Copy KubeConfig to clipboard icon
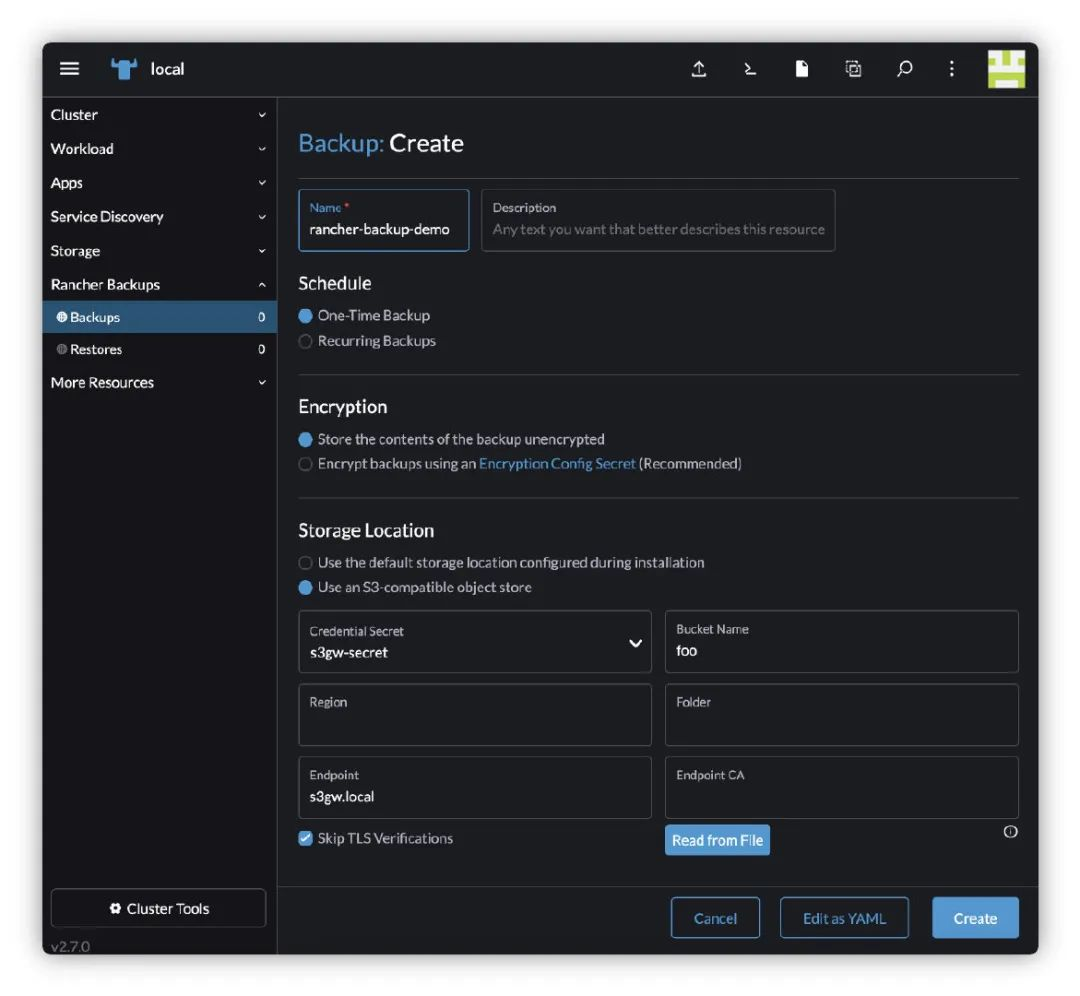Screen dimensions: 1080x996 coord(853,68)
